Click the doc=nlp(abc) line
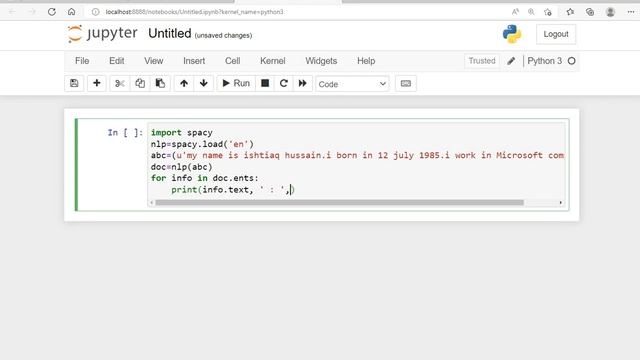This screenshot has height=360, width=640. [x=182, y=167]
